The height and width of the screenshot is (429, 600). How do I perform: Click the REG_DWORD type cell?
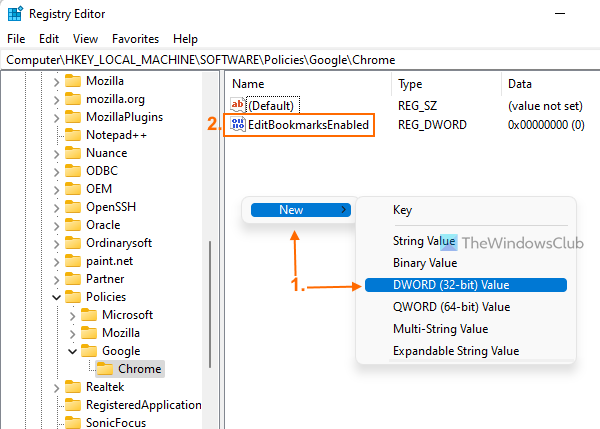pyautogui.click(x=432, y=125)
